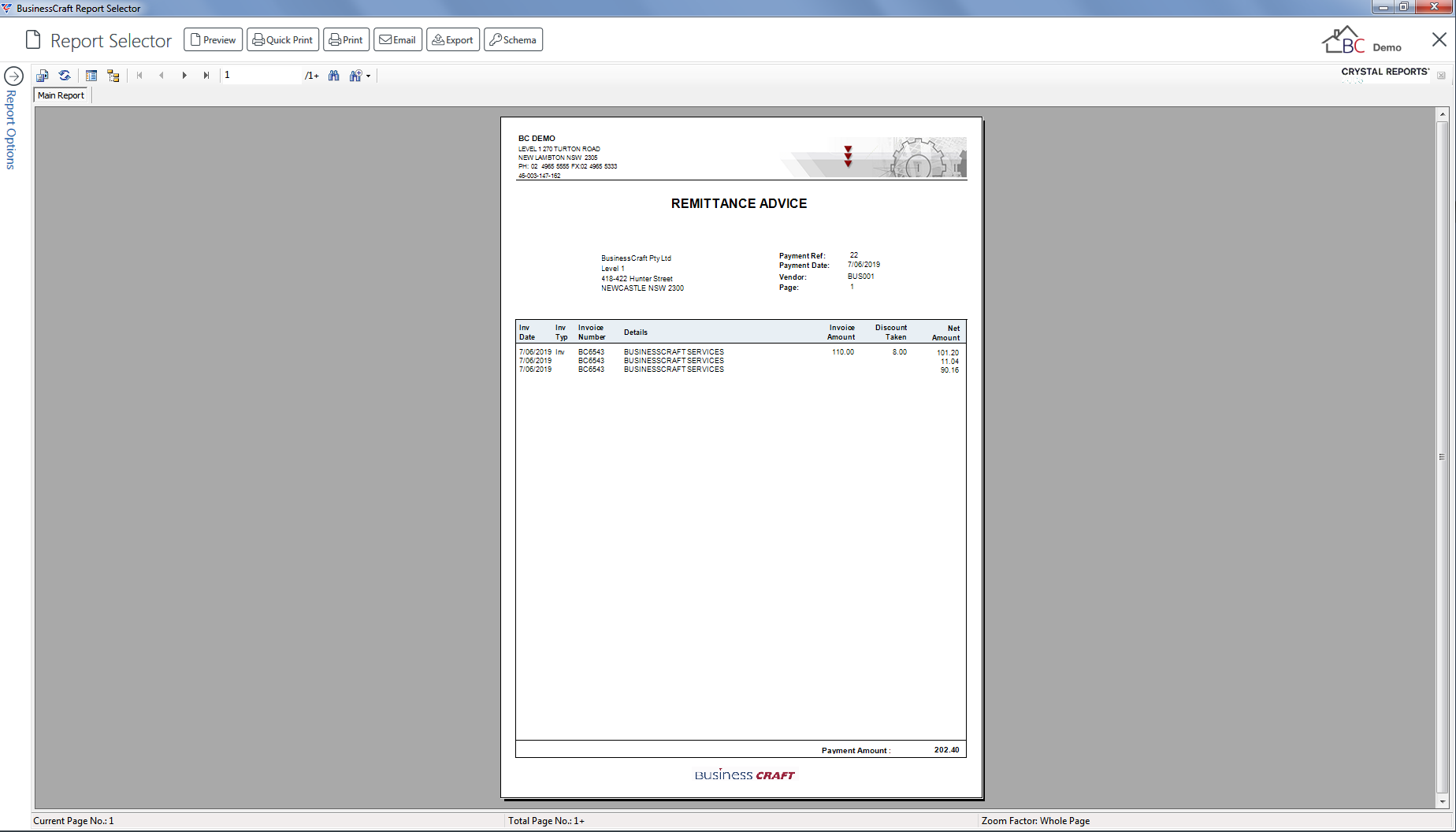The image size is (1456, 832).
Task: Close the Crystal Reports tab with small x
Action: pos(1441,76)
